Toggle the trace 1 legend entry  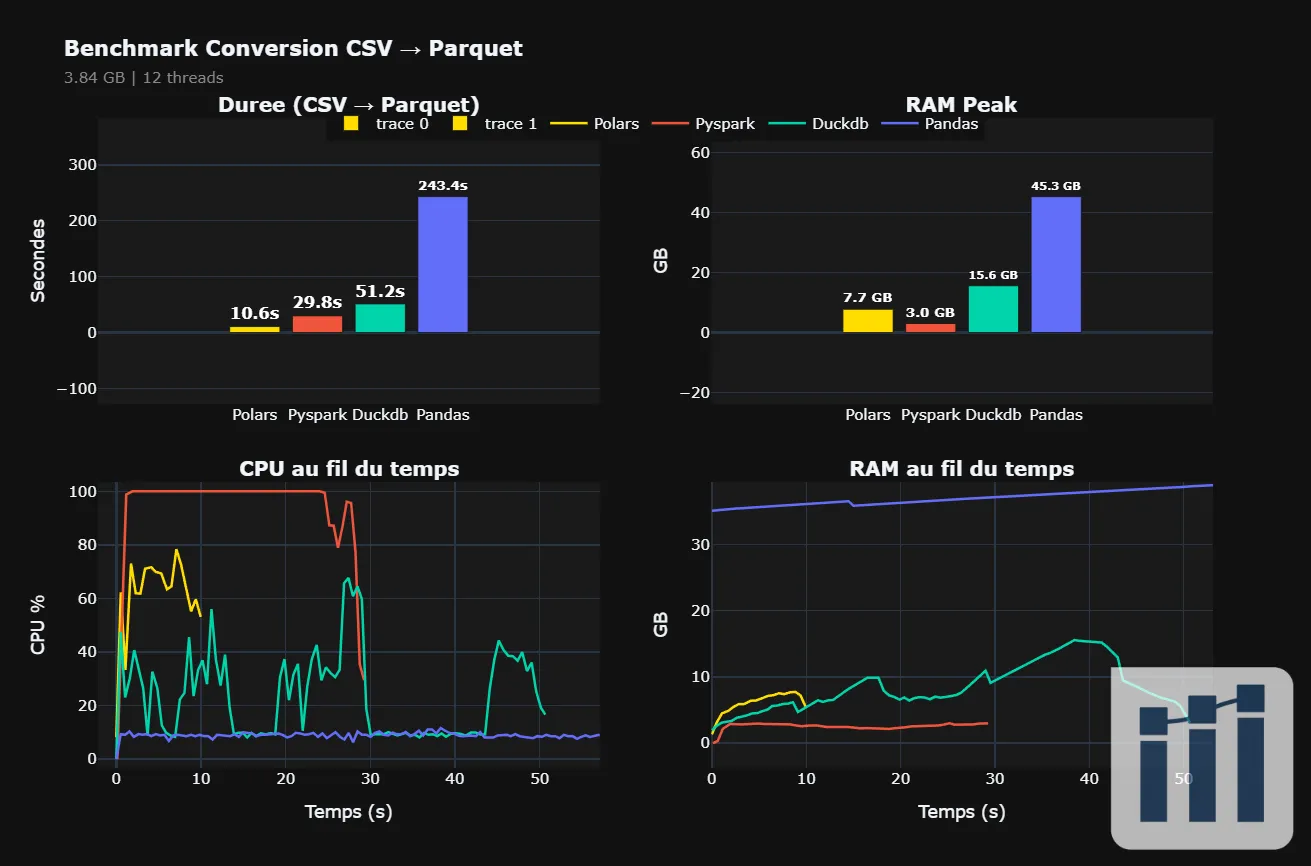click(x=495, y=124)
